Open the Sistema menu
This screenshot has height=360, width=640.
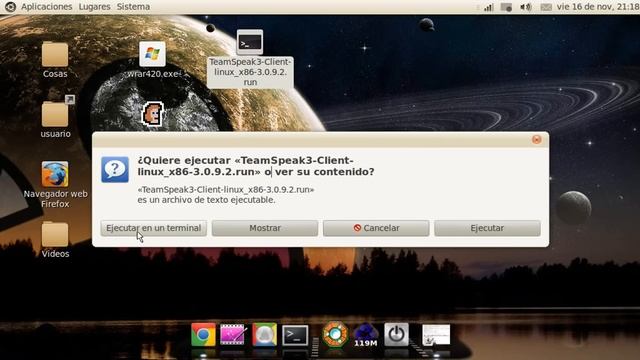point(133,7)
